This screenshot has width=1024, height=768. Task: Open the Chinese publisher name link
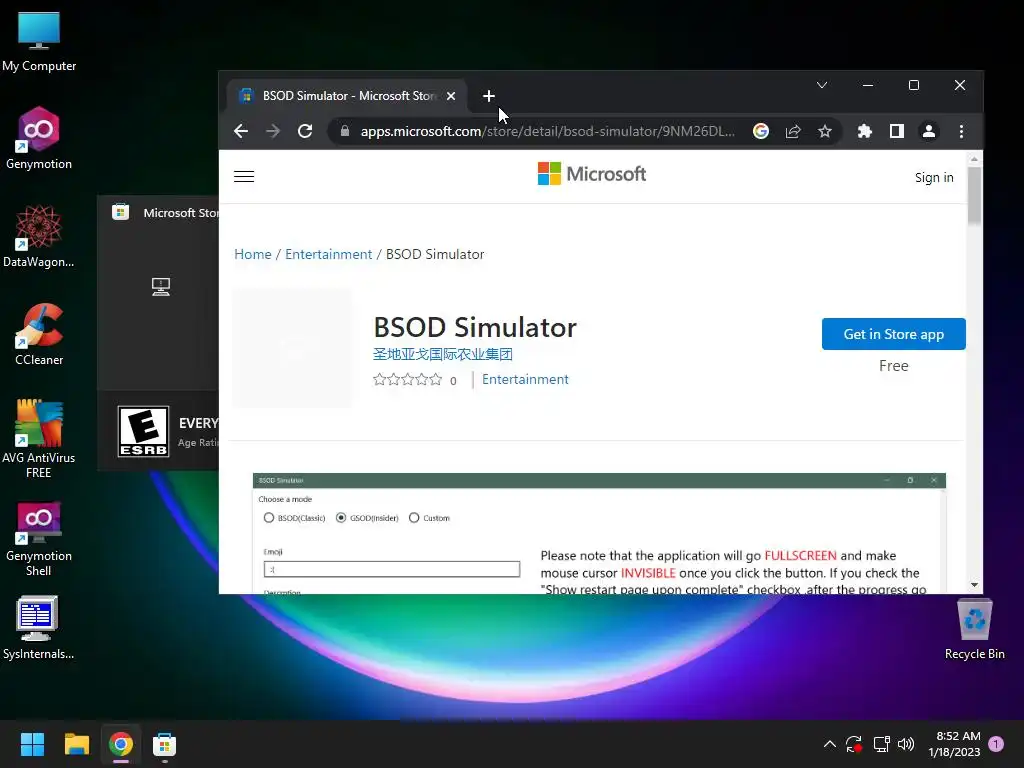click(x=442, y=355)
